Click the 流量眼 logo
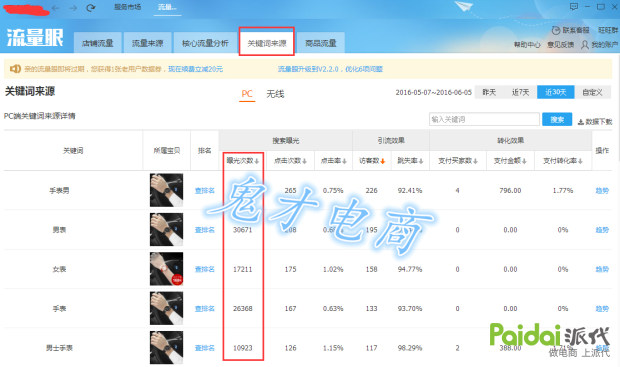The image size is (620, 367). pyautogui.click(x=35, y=38)
